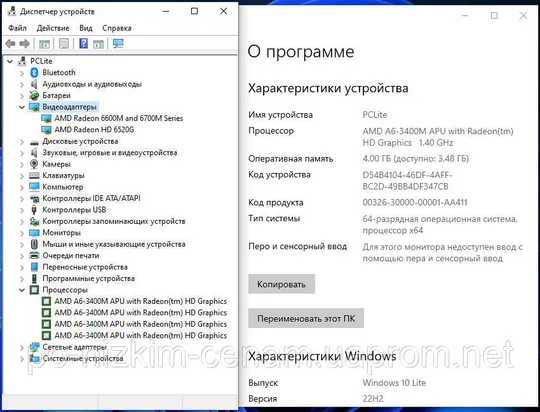Click the Bluetooth category icon

[34, 72]
